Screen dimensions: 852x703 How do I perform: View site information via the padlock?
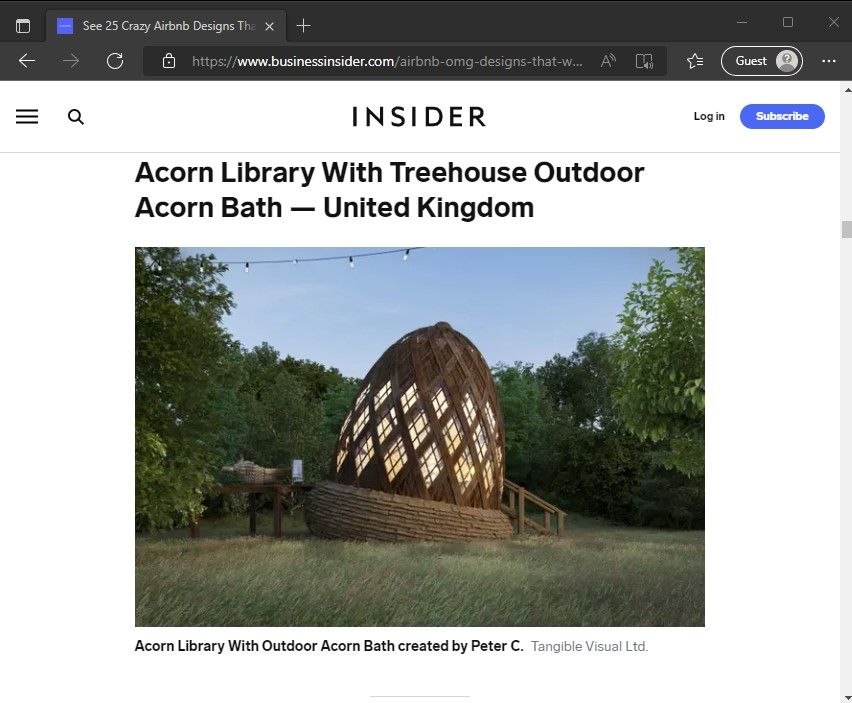point(166,61)
